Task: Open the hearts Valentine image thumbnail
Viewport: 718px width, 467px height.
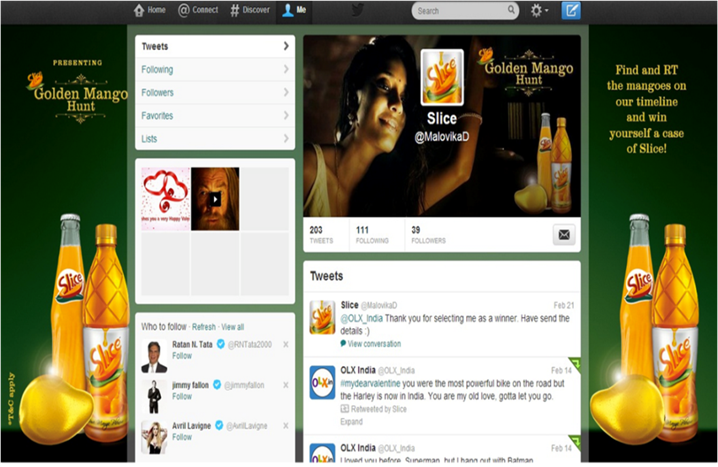Action: pos(165,199)
